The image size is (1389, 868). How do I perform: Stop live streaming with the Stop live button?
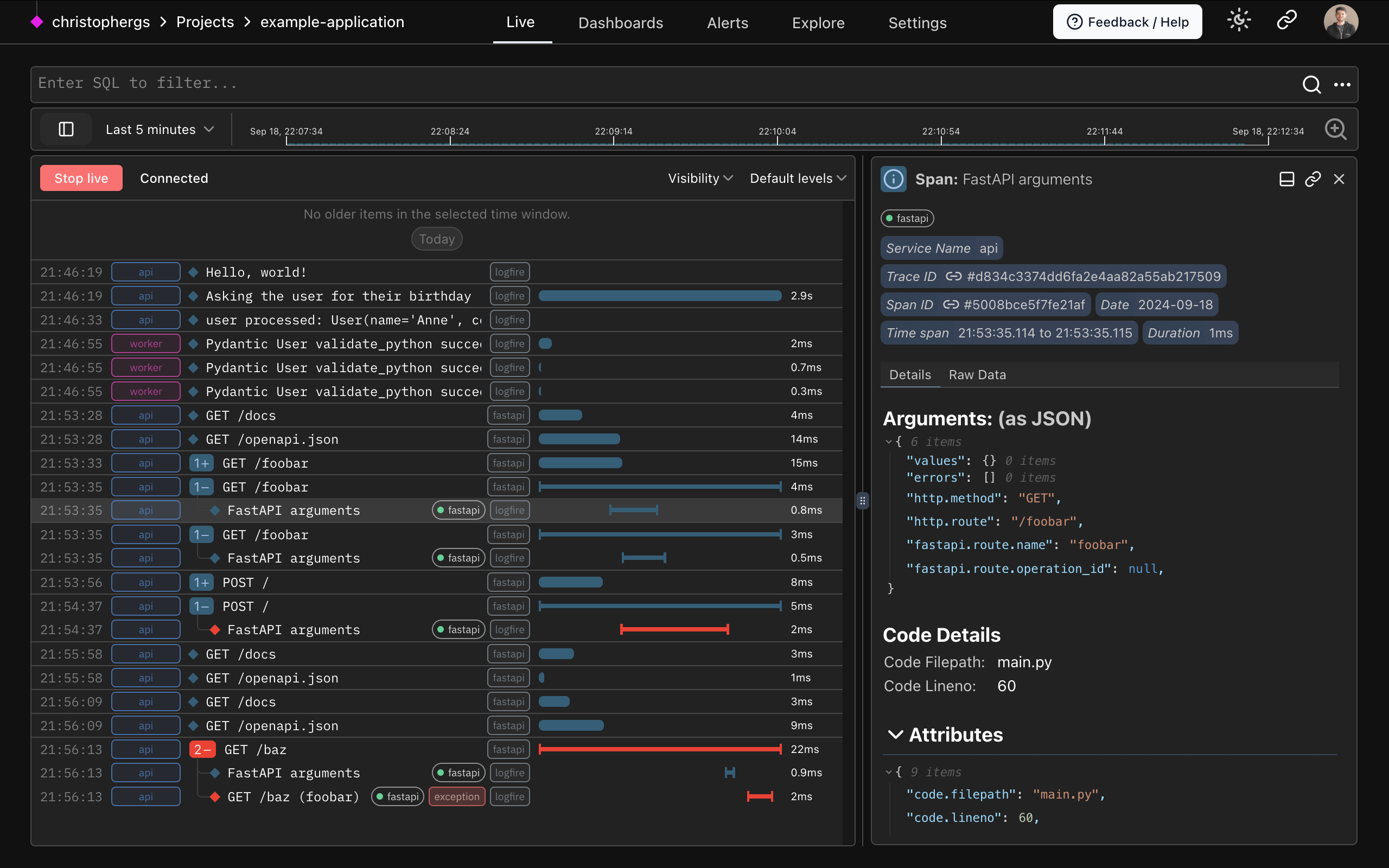(x=81, y=178)
